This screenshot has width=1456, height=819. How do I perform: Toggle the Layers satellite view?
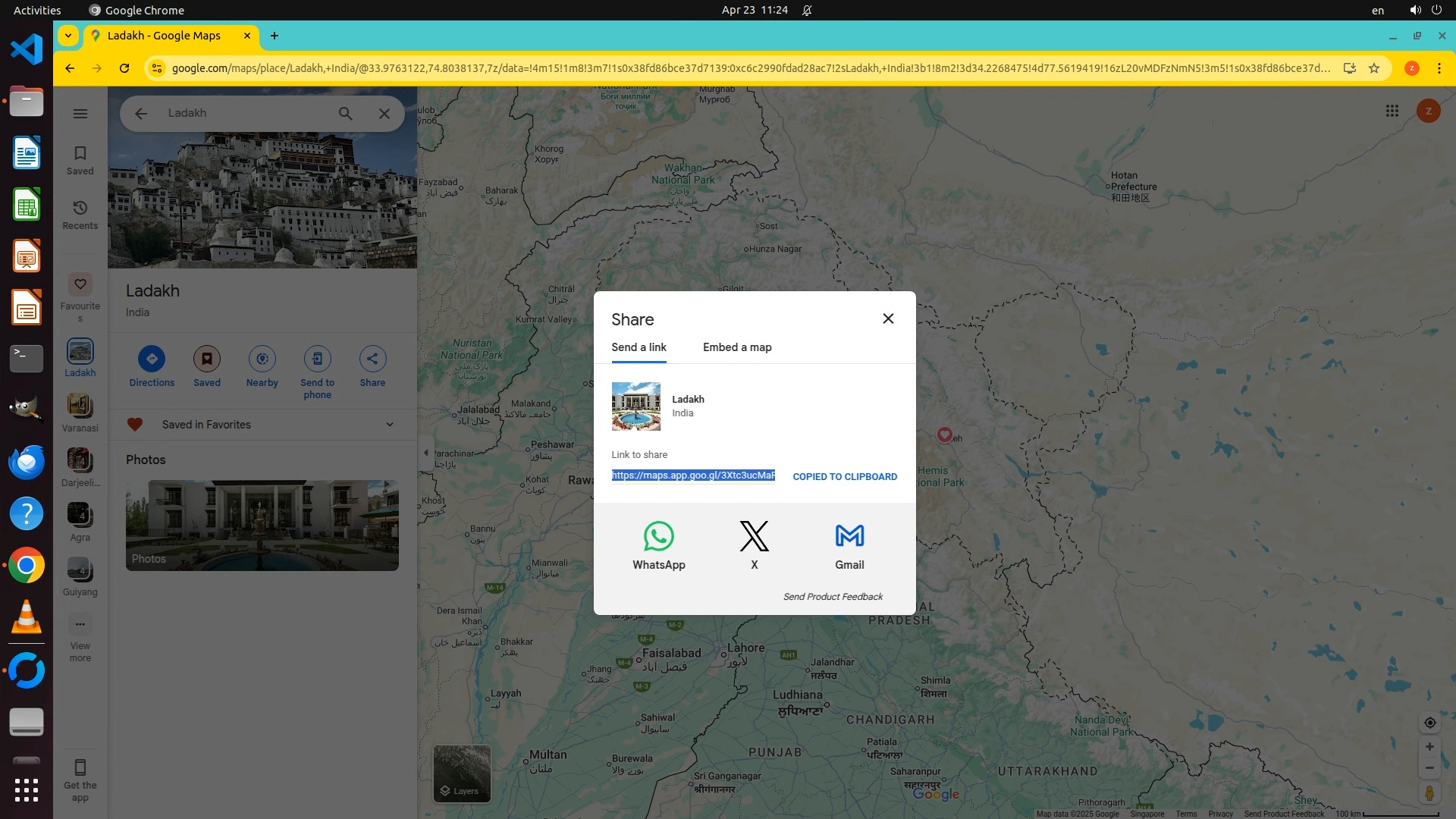click(462, 773)
